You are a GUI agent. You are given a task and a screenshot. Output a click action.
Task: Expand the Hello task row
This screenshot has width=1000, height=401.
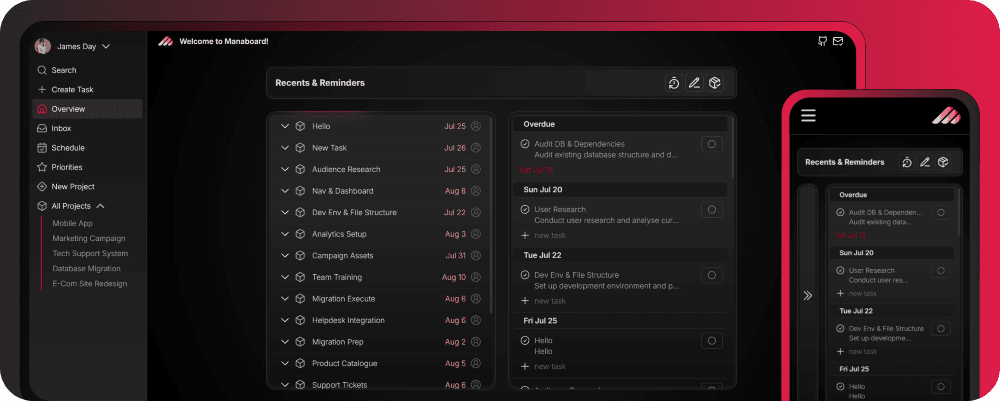(x=284, y=126)
